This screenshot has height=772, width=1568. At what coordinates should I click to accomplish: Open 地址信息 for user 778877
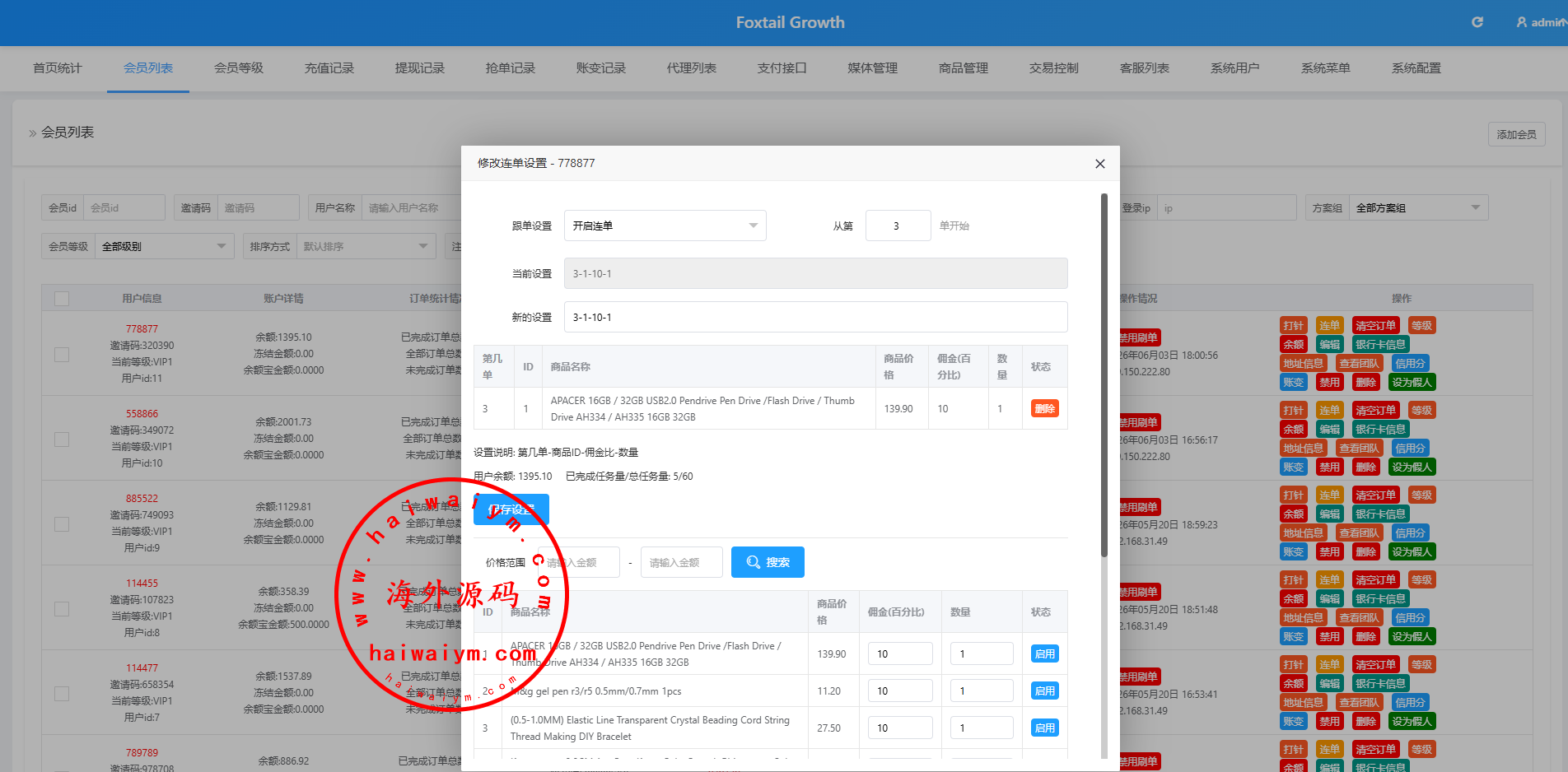tap(1304, 364)
